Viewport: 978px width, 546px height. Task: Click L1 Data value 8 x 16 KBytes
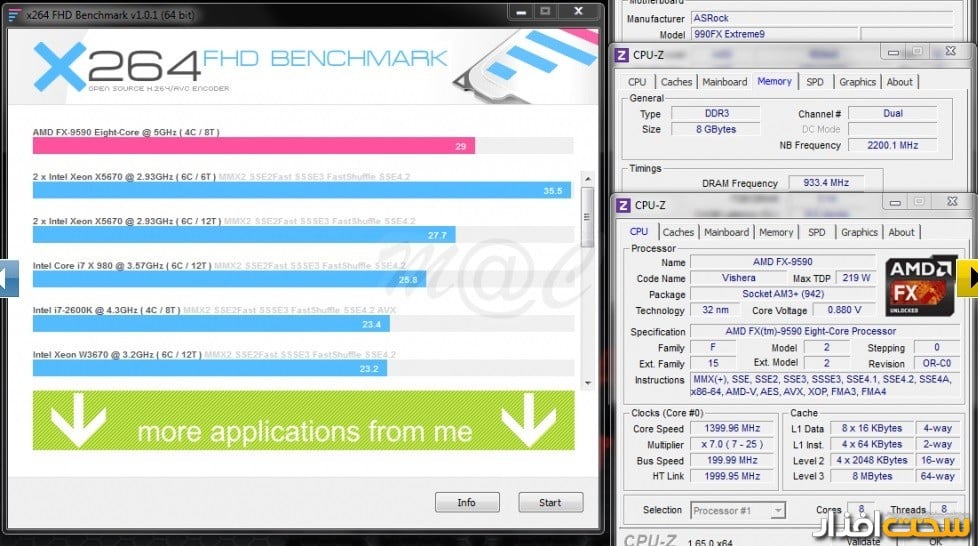[871, 429]
